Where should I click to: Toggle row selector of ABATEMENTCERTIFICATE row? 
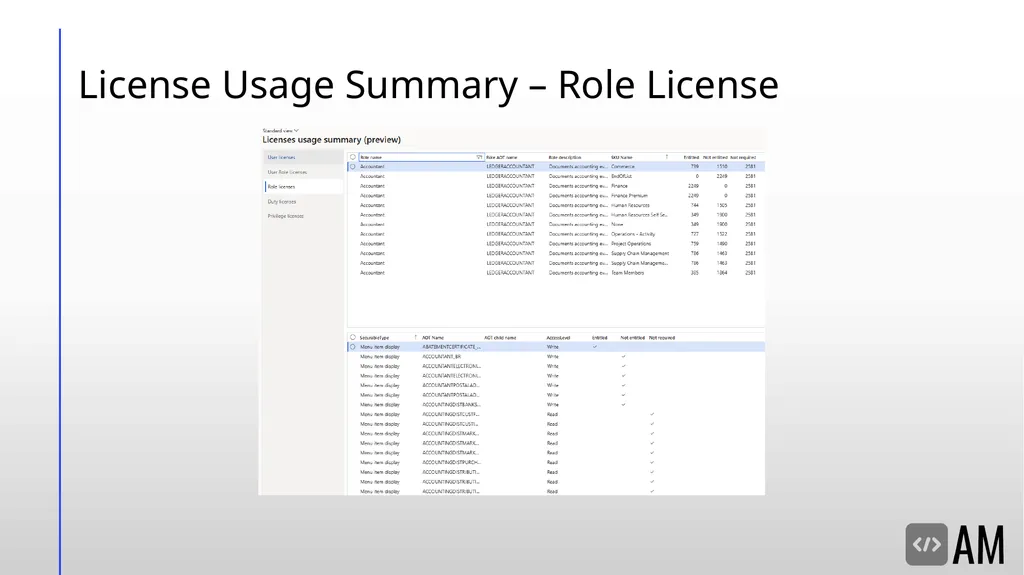(353, 347)
